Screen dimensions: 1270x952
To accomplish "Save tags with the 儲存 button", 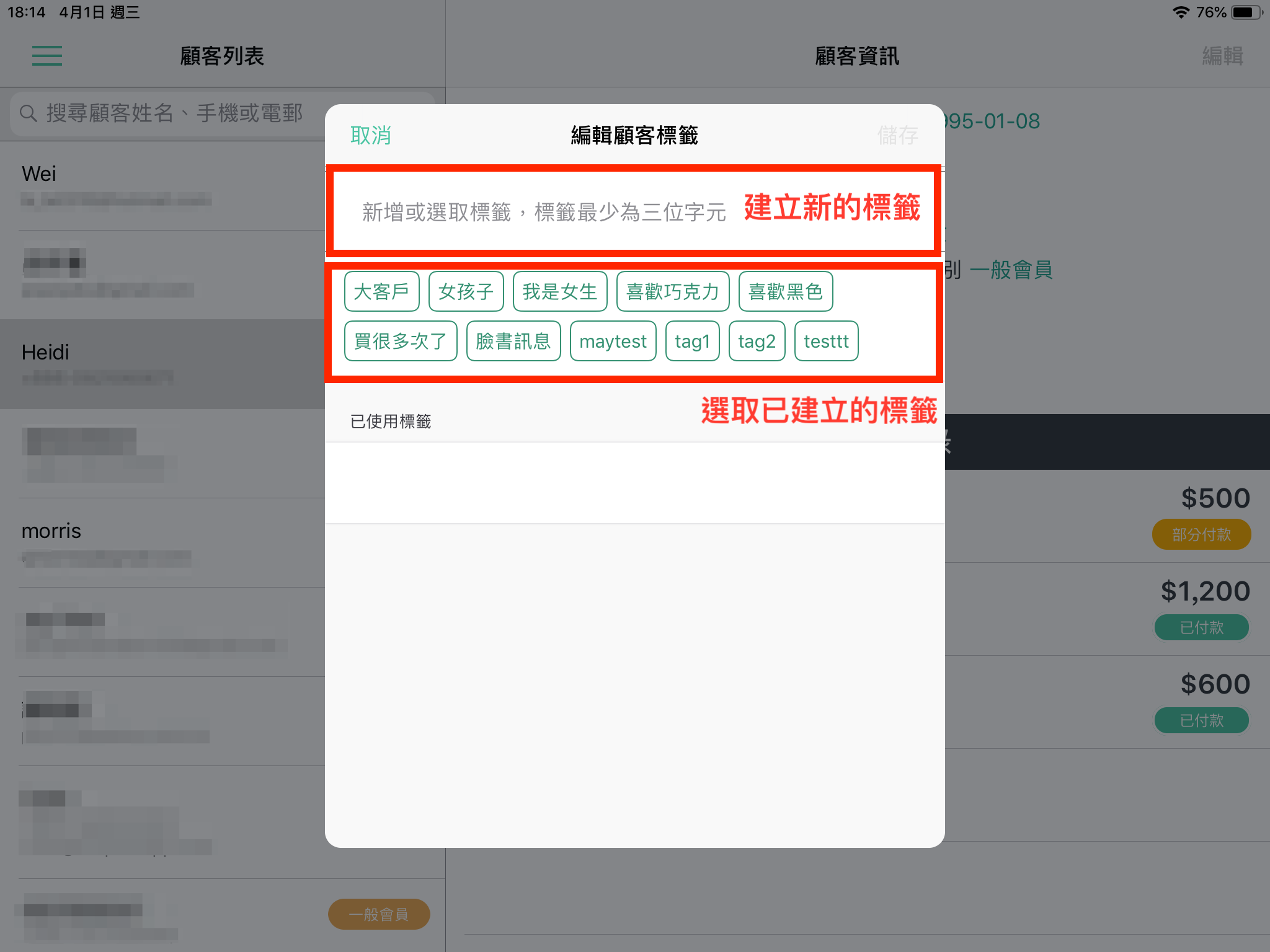I will point(897,135).
